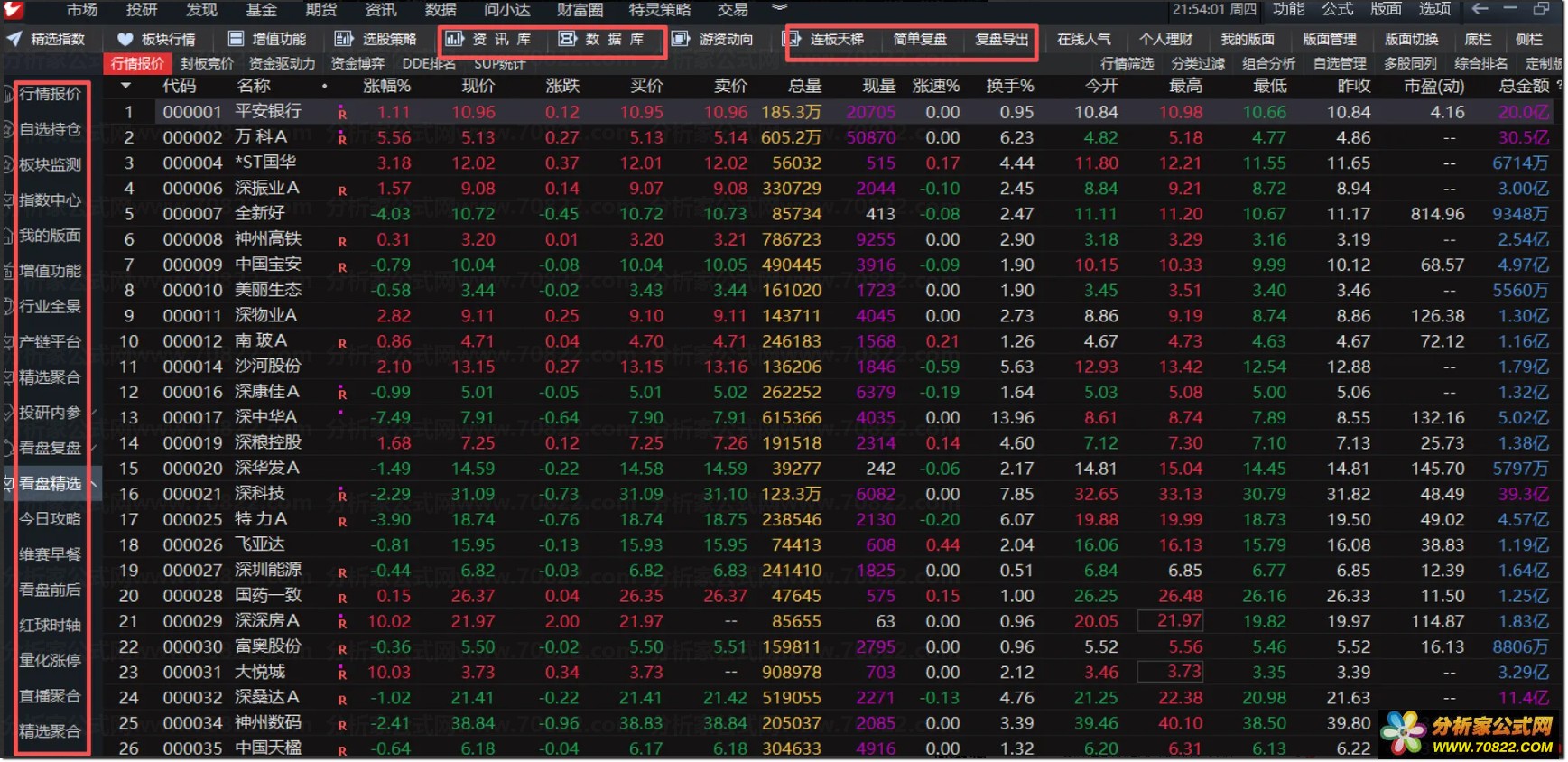Collapse the 看盘精选 sidebar group
Viewport: 1568px width, 762px height.
point(93,484)
